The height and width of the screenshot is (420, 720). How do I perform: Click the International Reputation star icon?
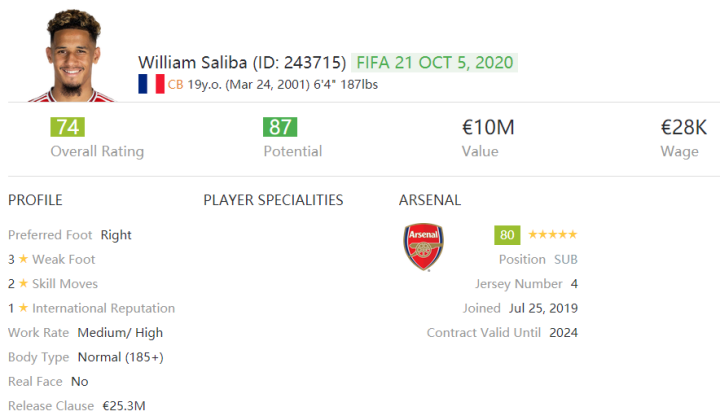coord(22,308)
